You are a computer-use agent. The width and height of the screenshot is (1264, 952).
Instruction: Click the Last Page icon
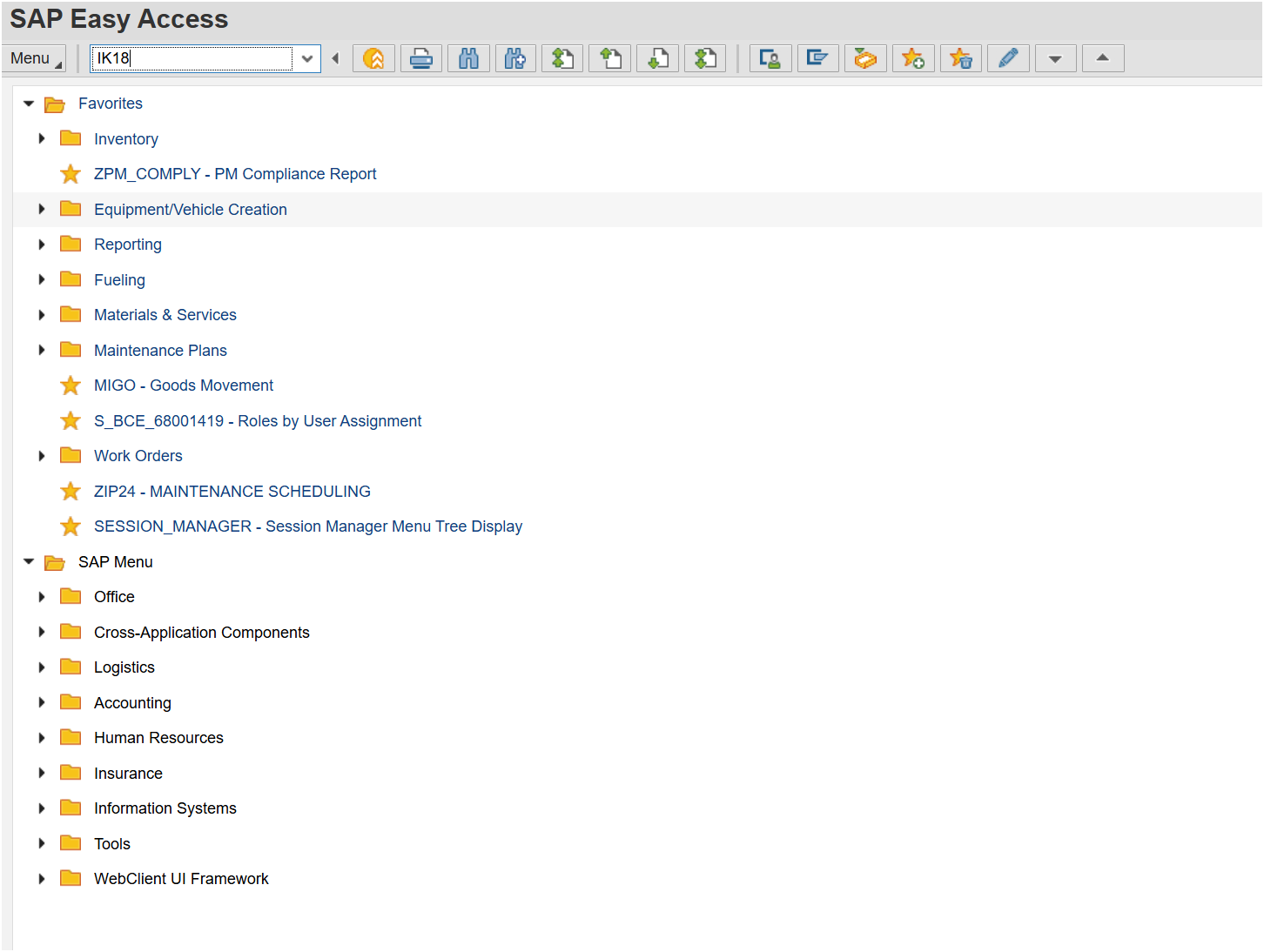tap(706, 58)
